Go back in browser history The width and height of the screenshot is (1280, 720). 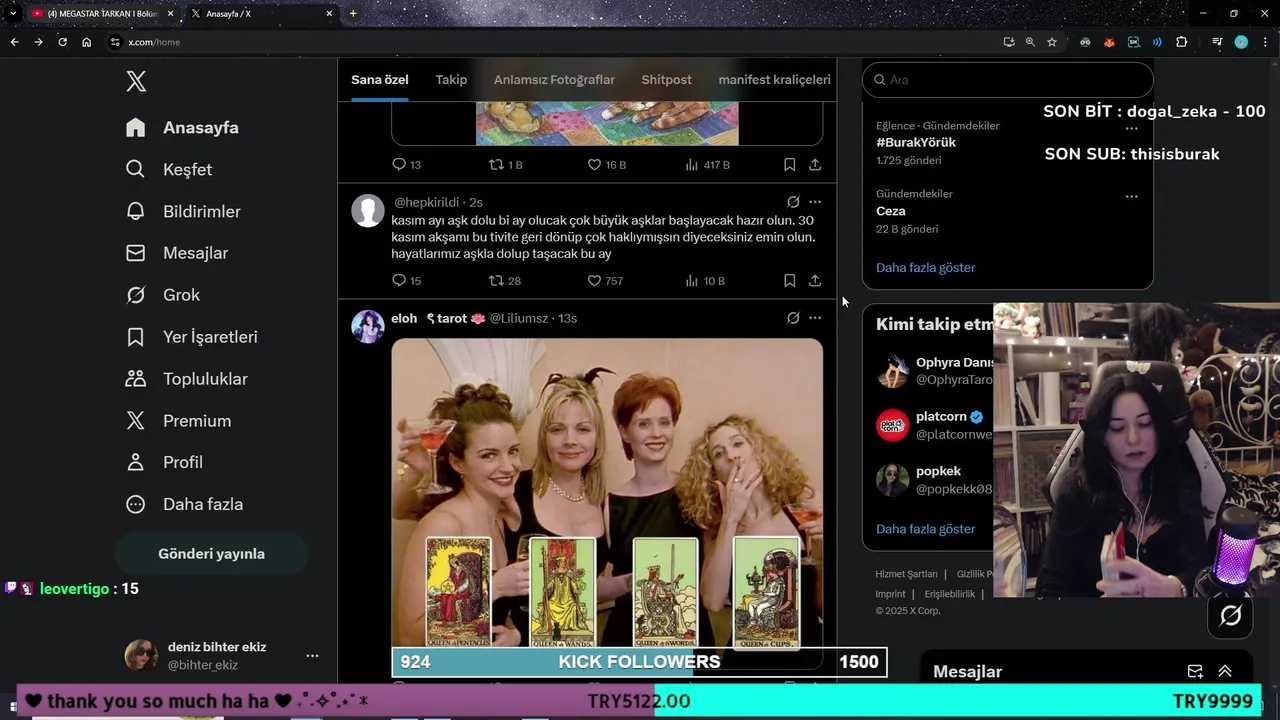click(14, 42)
